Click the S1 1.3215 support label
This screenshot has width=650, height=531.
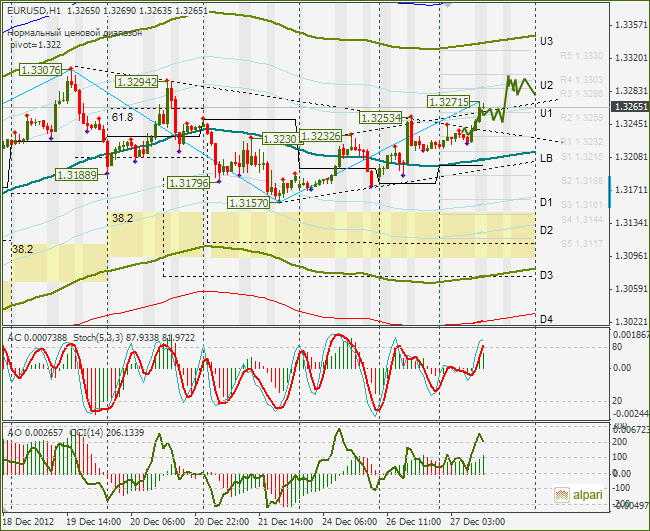pyautogui.click(x=582, y=157)
